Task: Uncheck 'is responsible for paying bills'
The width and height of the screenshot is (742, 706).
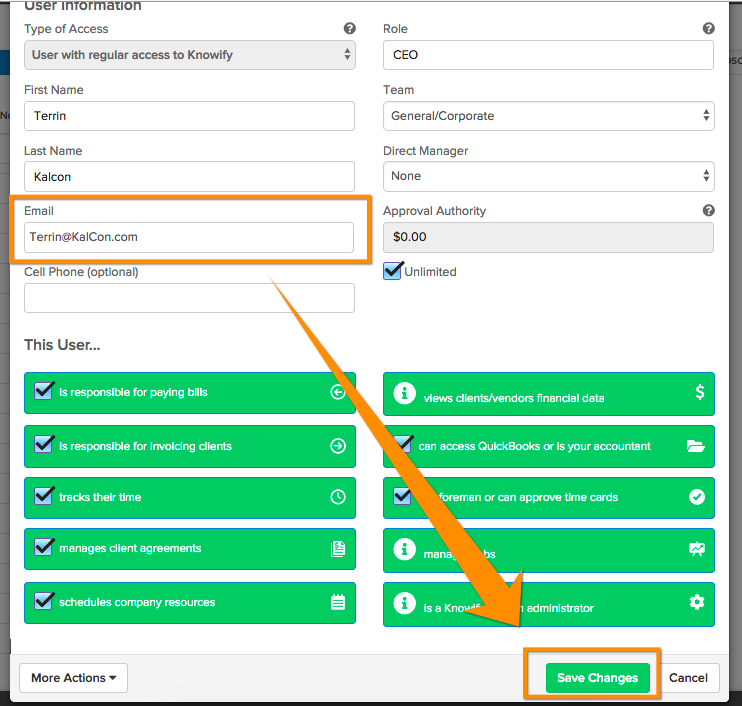Action: click(44, 391)
